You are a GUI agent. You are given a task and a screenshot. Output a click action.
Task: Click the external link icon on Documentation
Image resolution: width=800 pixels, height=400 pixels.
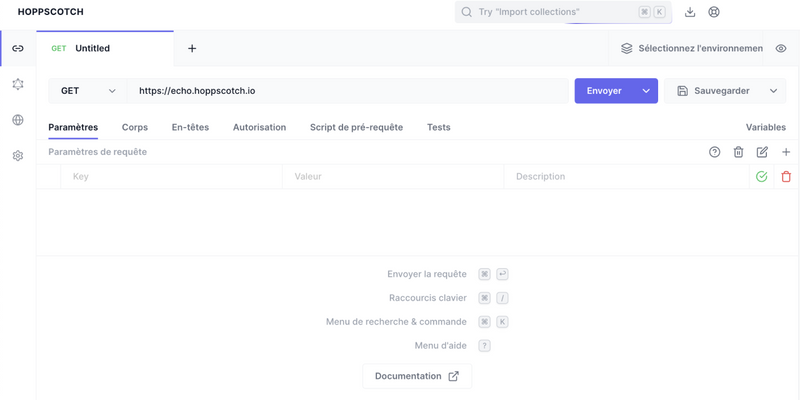click(454, 376)
